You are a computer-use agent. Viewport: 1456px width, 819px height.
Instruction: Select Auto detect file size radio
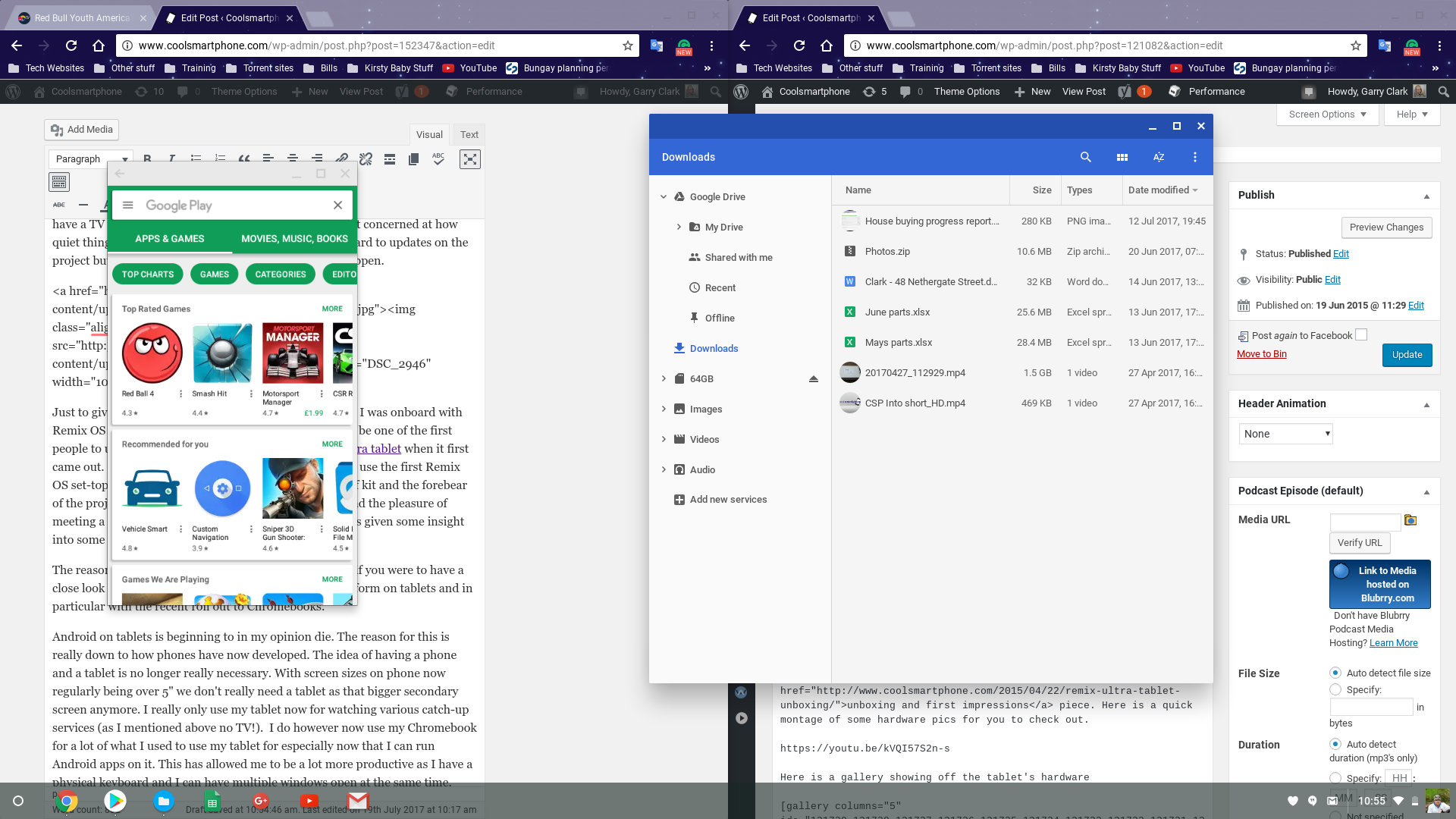pos(1335,673)
